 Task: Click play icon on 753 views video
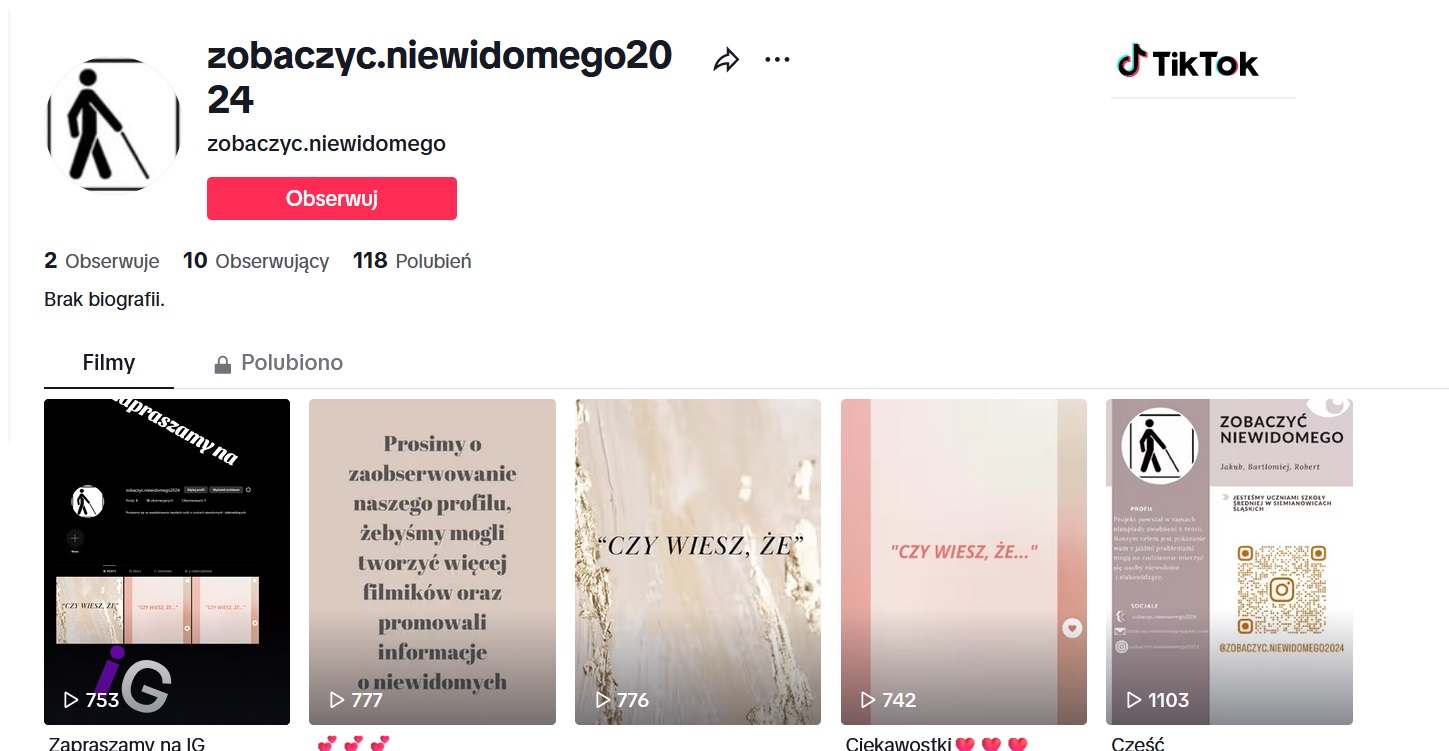click(x=71, y=700)
